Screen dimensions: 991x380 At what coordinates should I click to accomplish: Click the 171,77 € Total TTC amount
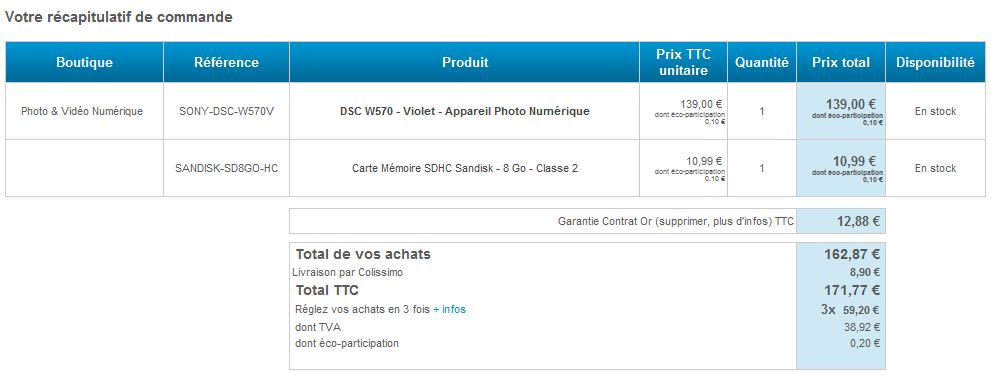pos(852,291)
